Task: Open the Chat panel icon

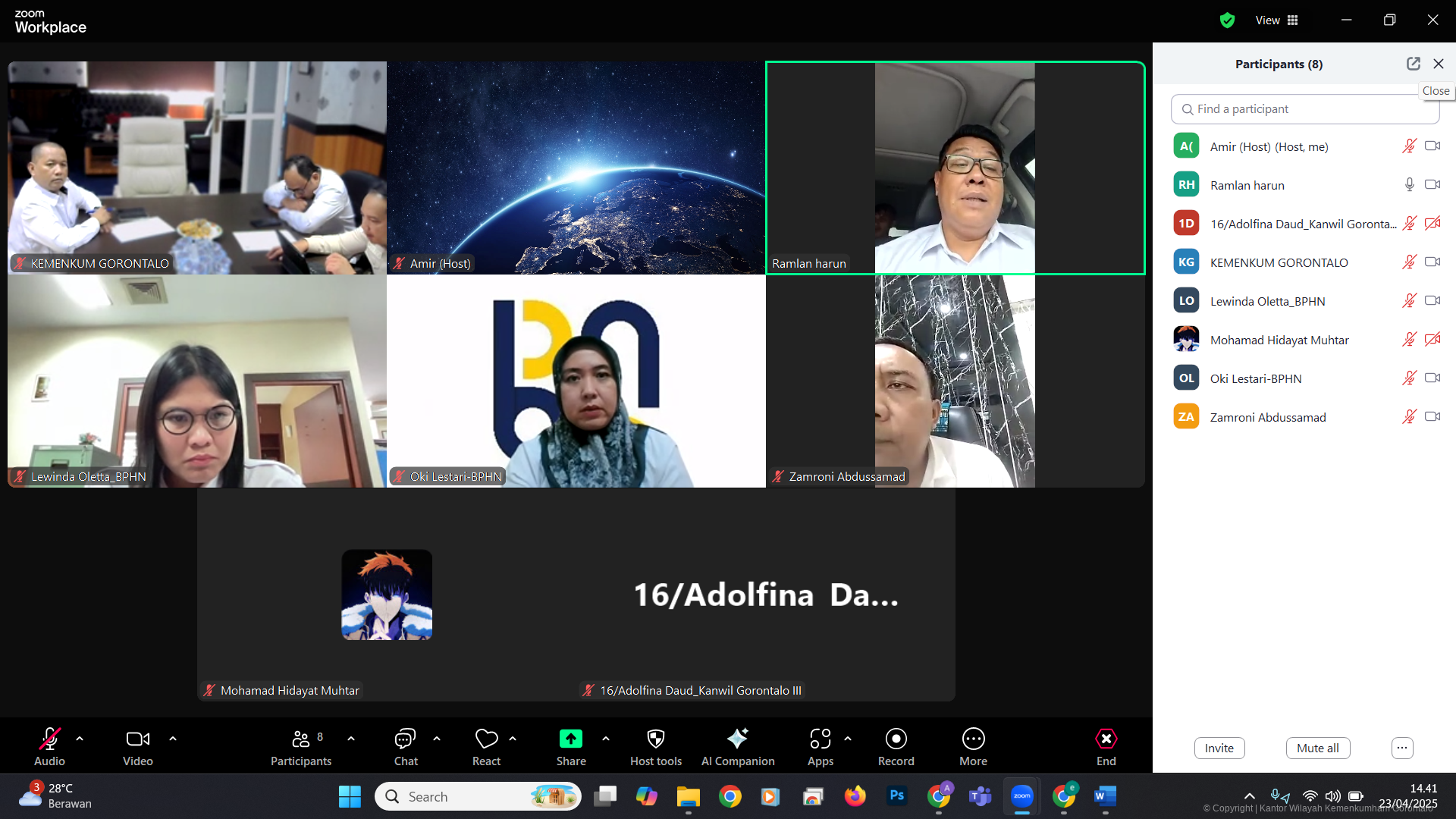Action: [405, 739]
